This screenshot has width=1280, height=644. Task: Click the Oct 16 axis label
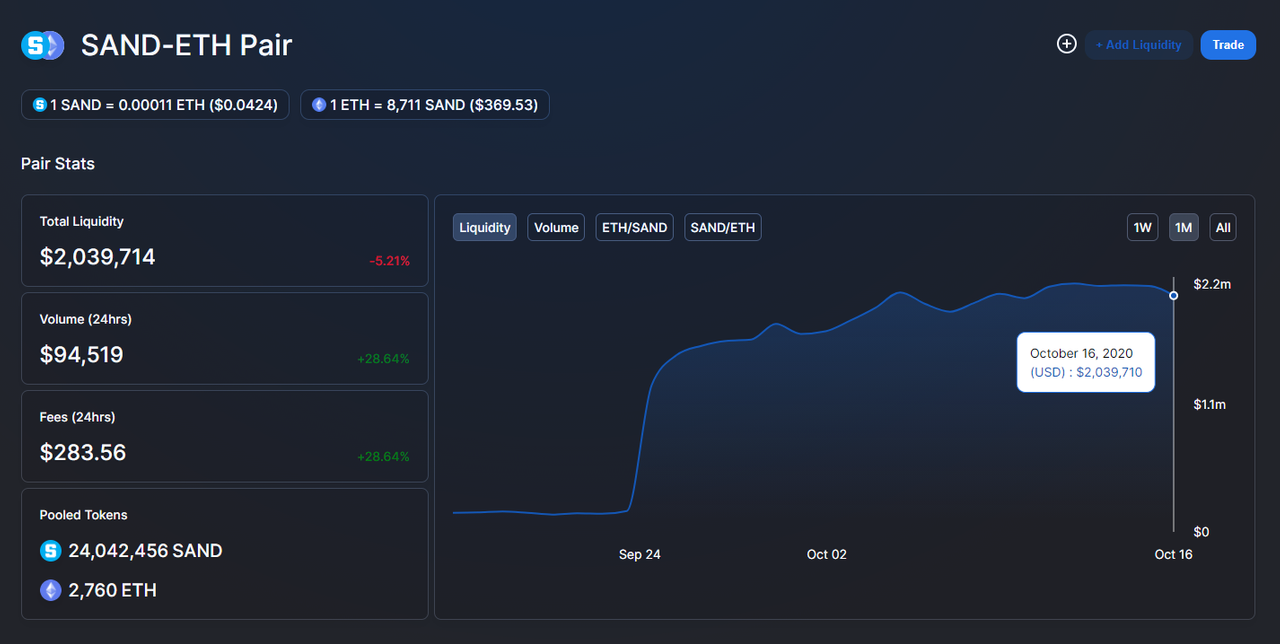point(1174,554)
